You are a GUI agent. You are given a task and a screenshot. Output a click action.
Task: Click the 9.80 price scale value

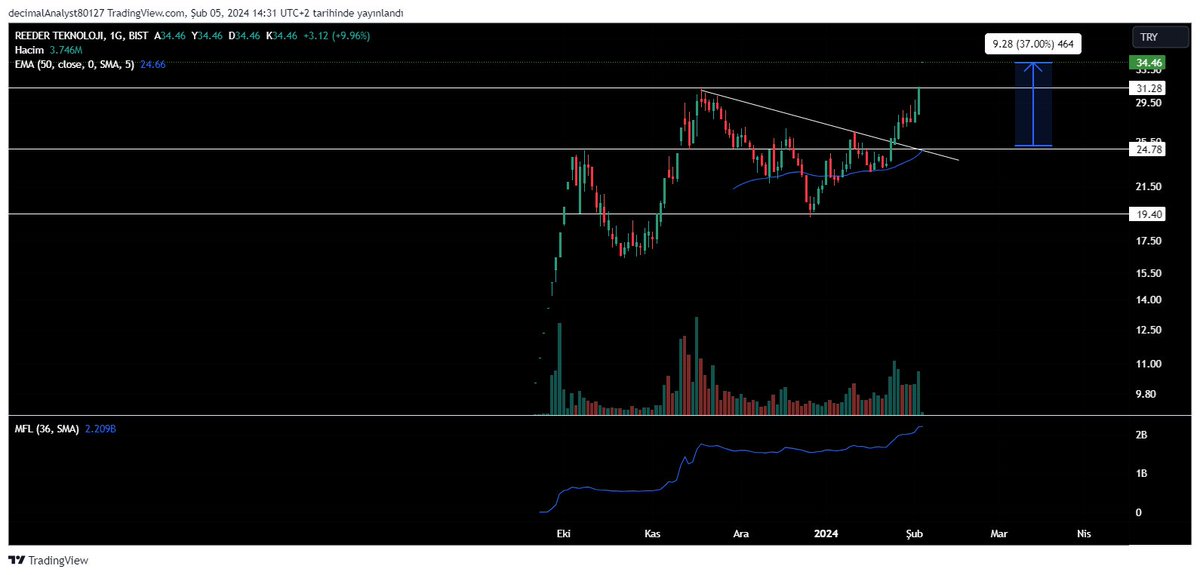tap(1146, 394)
